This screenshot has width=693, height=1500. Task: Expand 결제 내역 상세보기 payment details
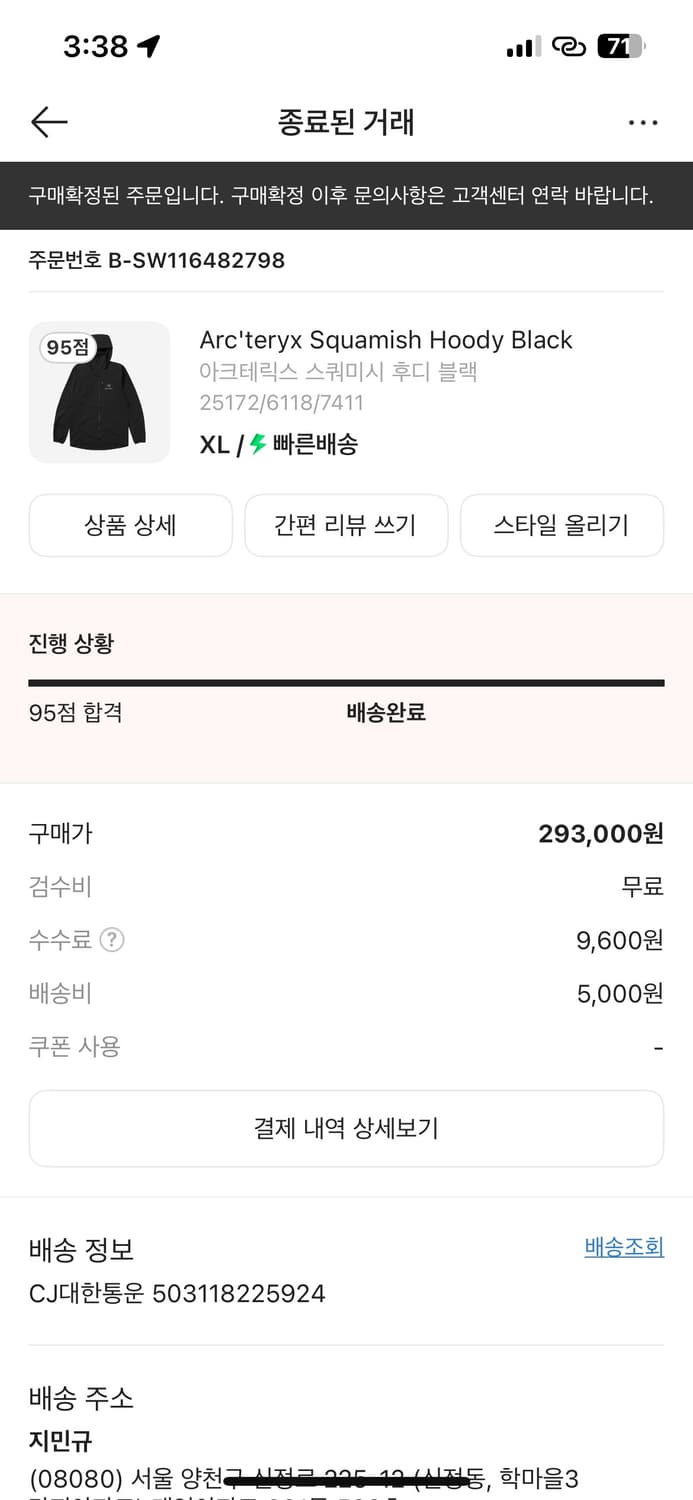346,1128
